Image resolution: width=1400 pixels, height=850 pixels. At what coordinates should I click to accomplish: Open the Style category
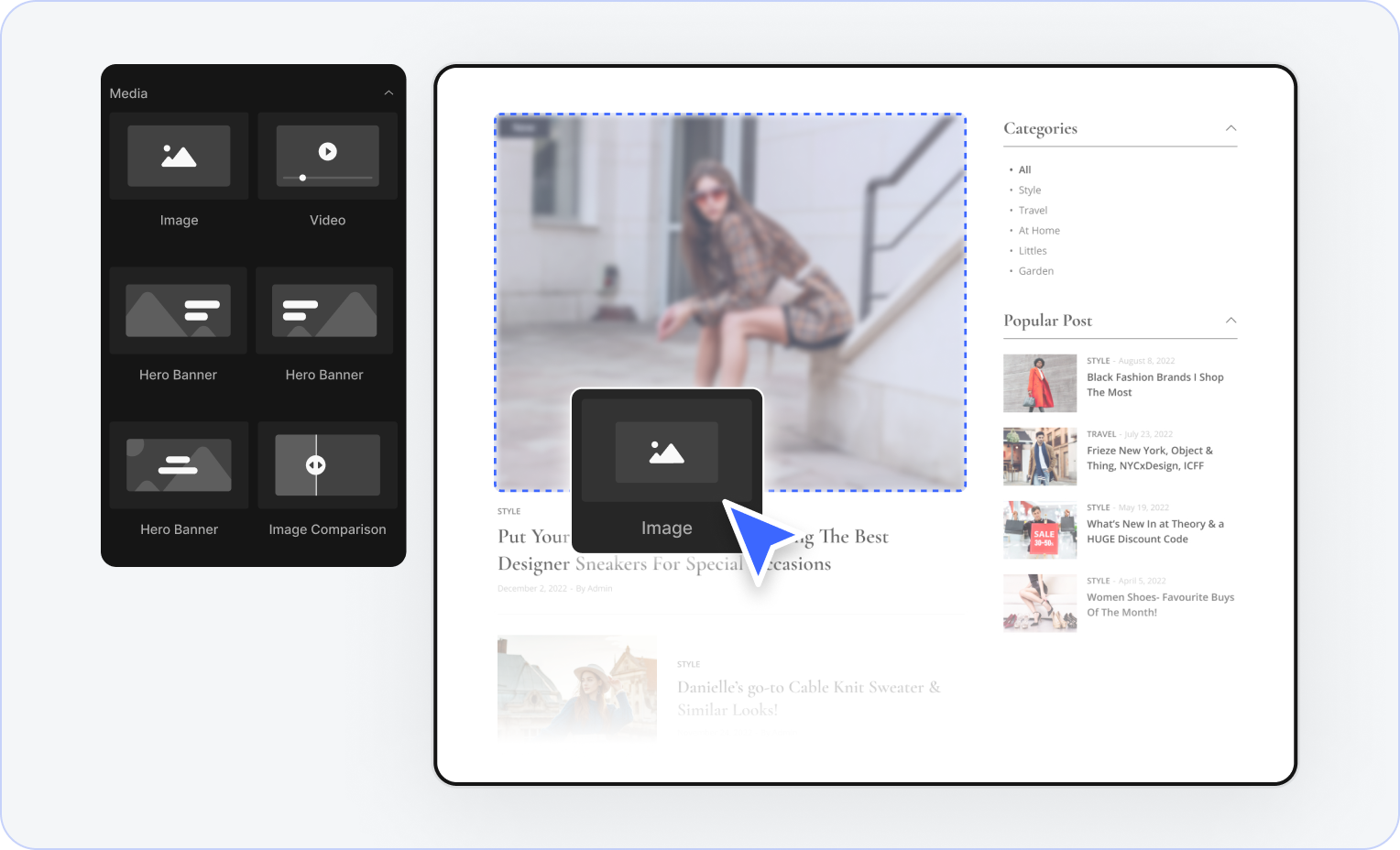pos(1030,191)
